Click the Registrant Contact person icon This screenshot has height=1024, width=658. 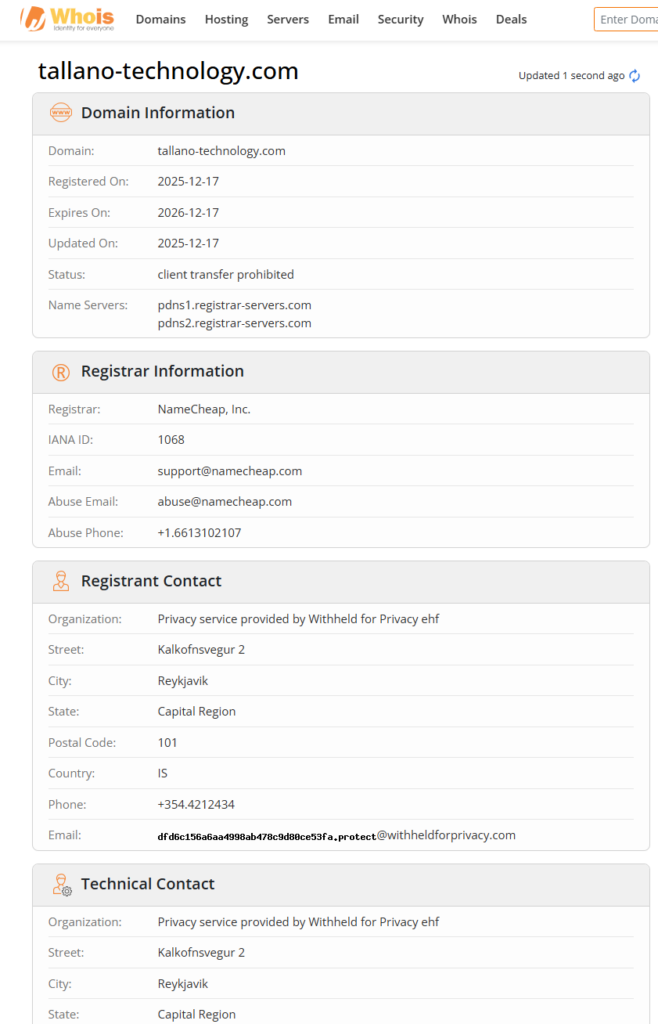[60, 581]
